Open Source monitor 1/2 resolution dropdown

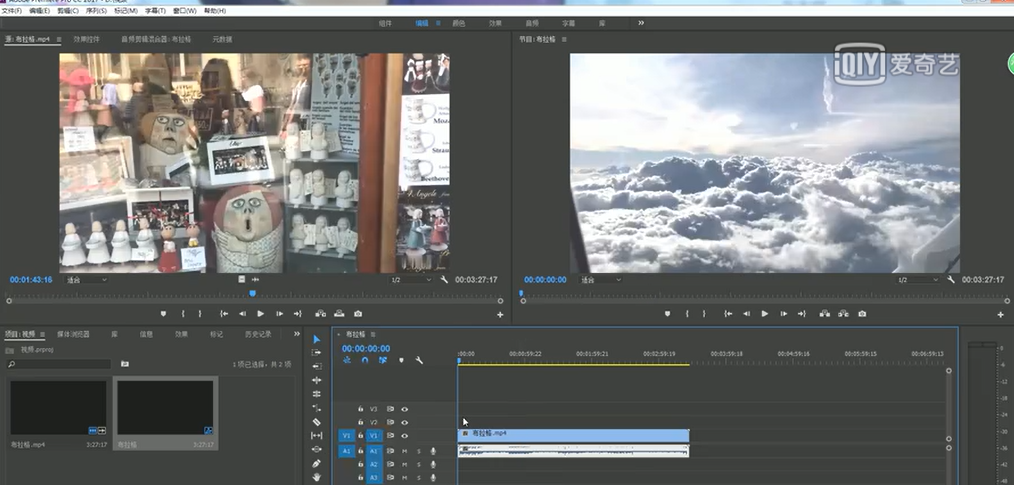click(x=411, y=280)
